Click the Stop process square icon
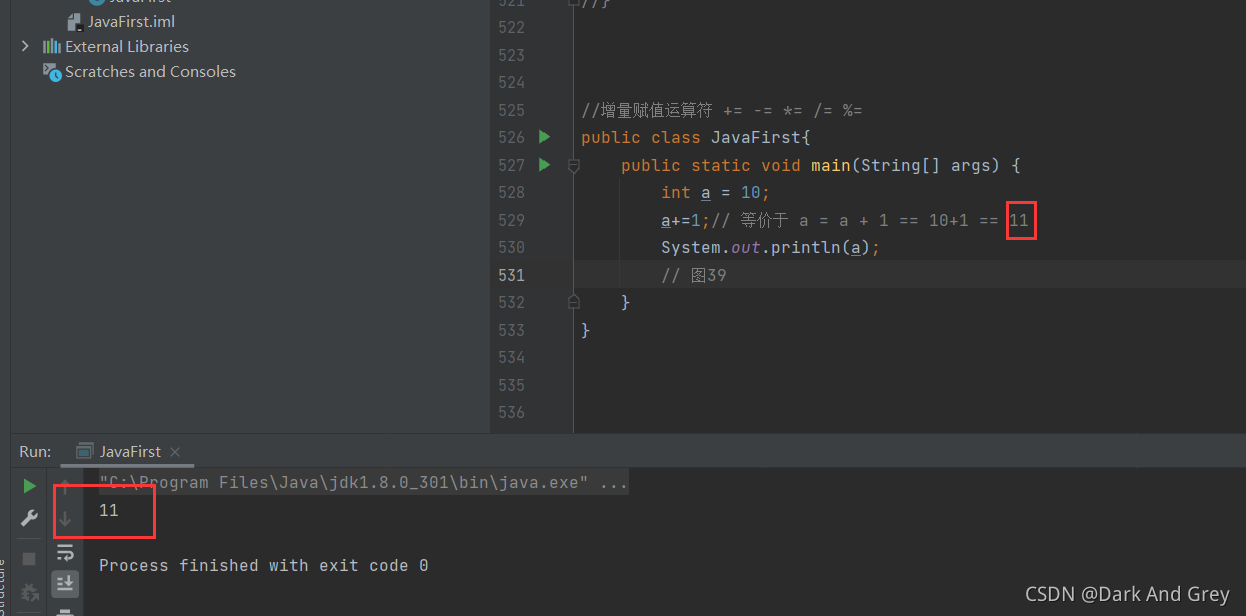 pos(29,558)
